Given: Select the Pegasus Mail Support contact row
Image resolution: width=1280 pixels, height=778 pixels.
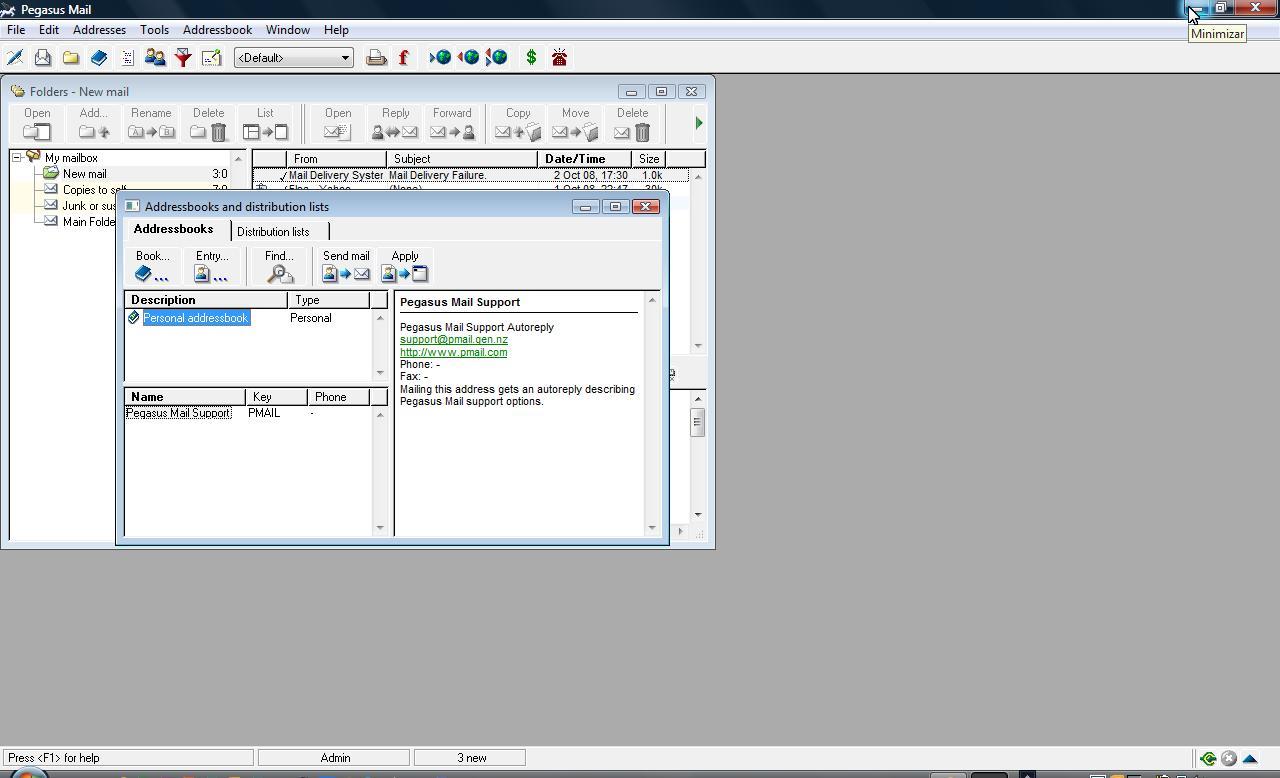Looking at the screenshot, I should tap(178, 412).
